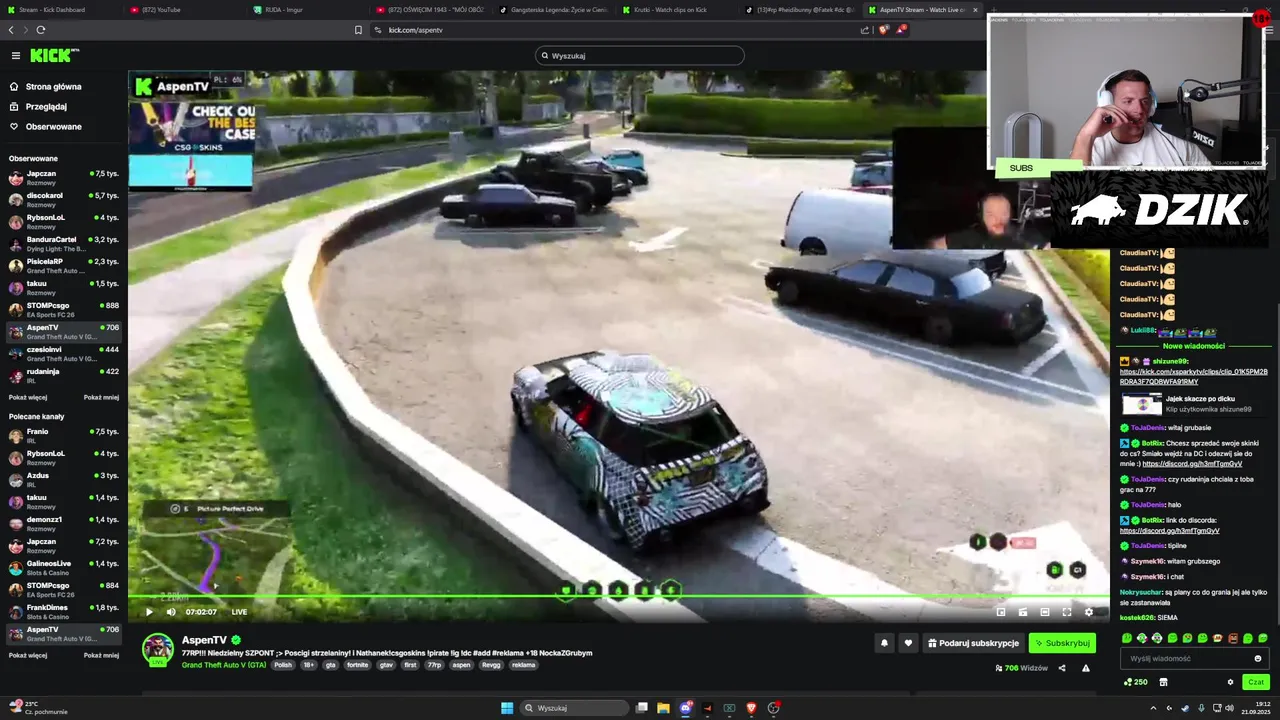Share the AspenTV stream
Image resolution: width=1280 pixels, height=720 pixels.
click(1062, 668)
